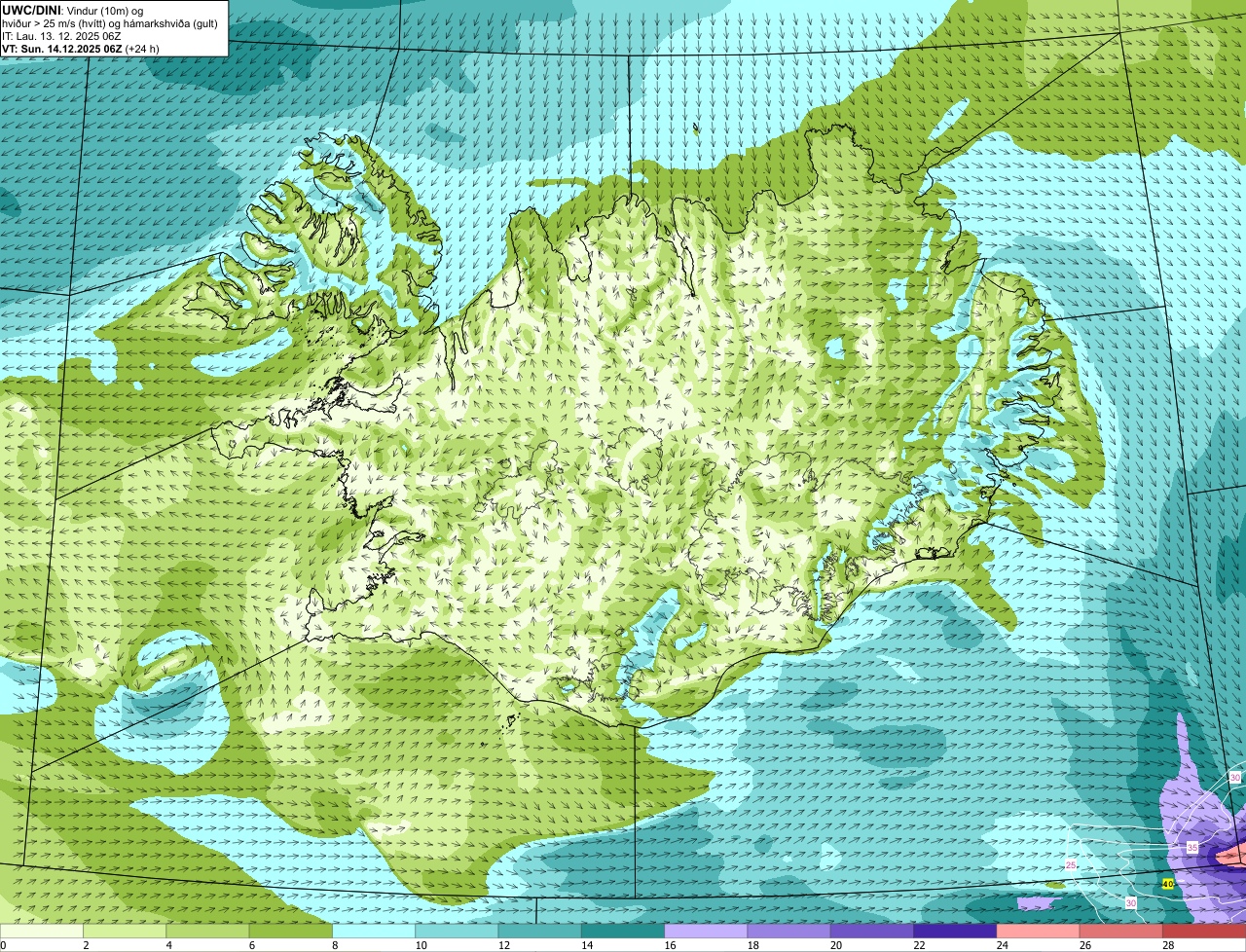The height and width of the screenshot is (952, 1246).
Task: Click the 24–26 m/s pink legend swatch
Action: pyautogui.click(x=1039, y=932)
